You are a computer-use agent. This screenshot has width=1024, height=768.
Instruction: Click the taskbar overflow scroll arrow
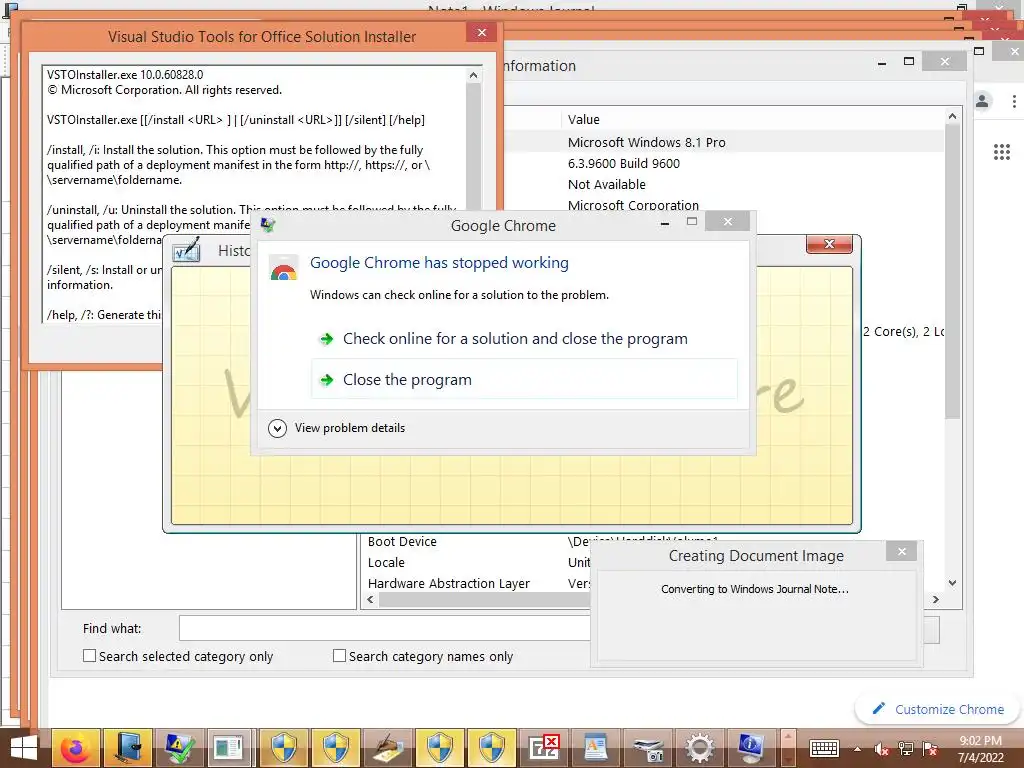point(788,748)
